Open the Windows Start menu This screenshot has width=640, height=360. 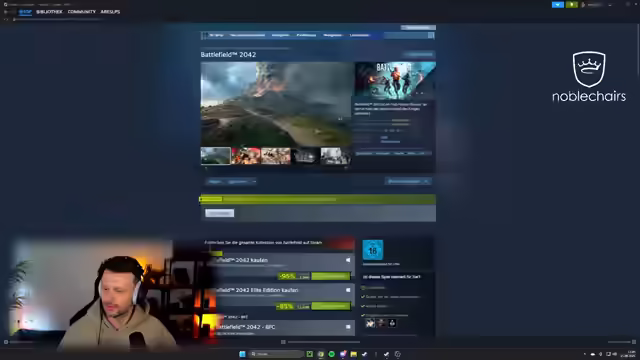point(242,354)
